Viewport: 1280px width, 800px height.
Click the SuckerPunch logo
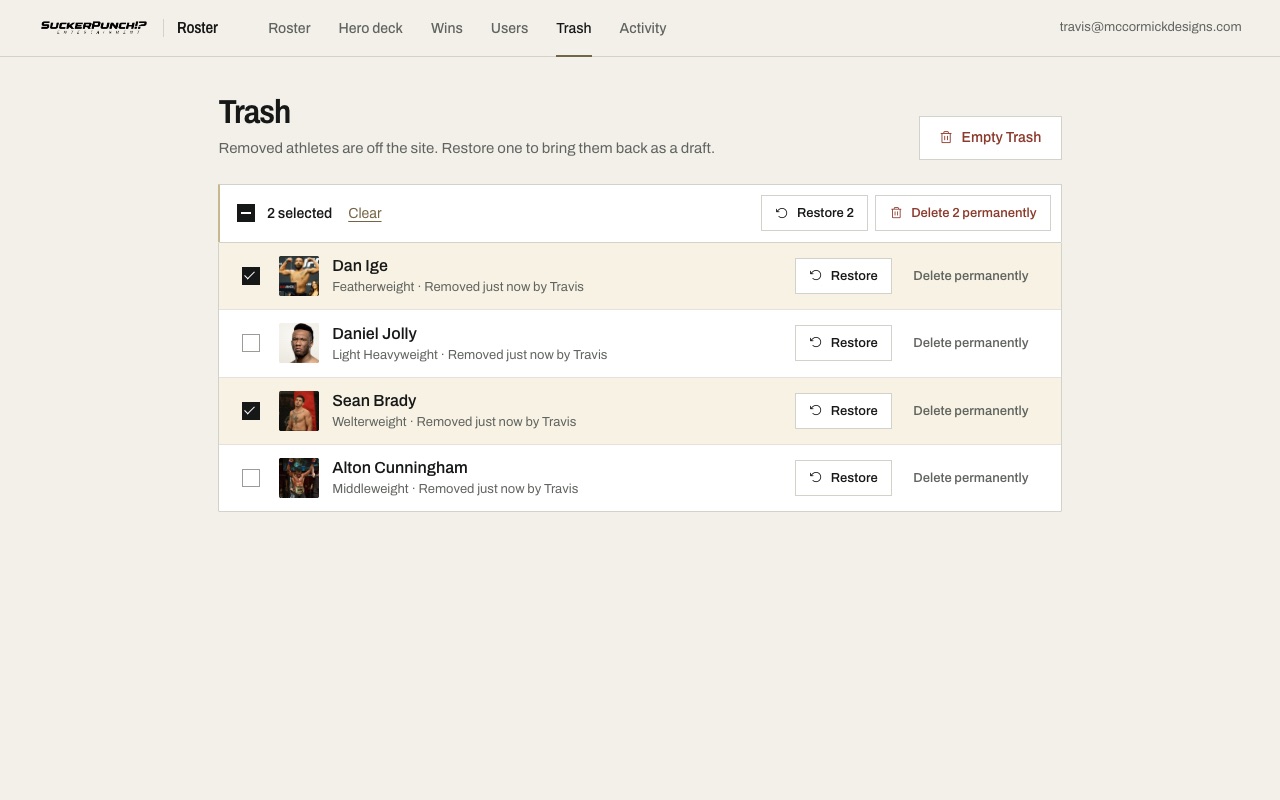coord(94,28)
